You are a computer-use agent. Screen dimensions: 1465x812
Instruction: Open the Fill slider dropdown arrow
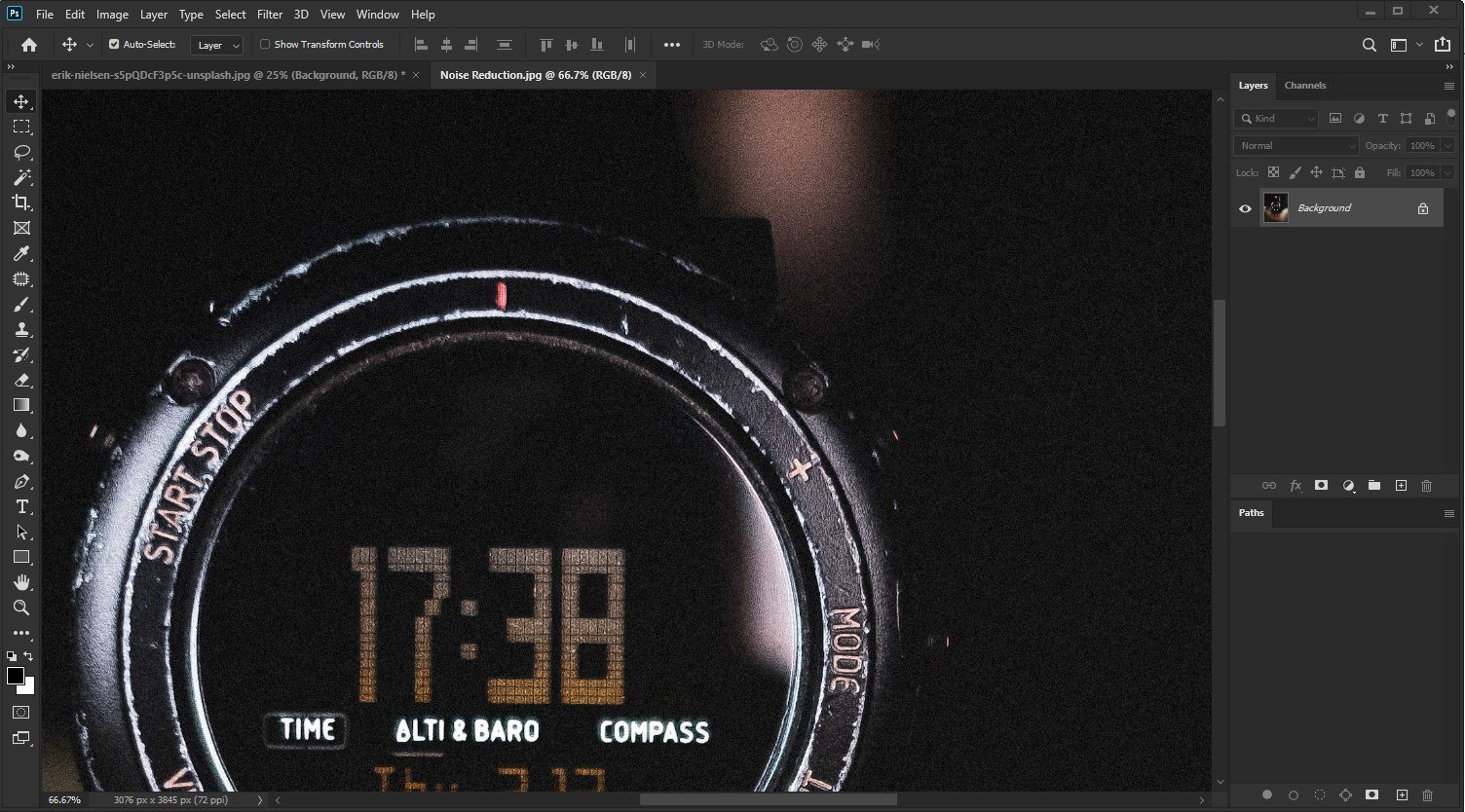click(x=1447, y=172)
